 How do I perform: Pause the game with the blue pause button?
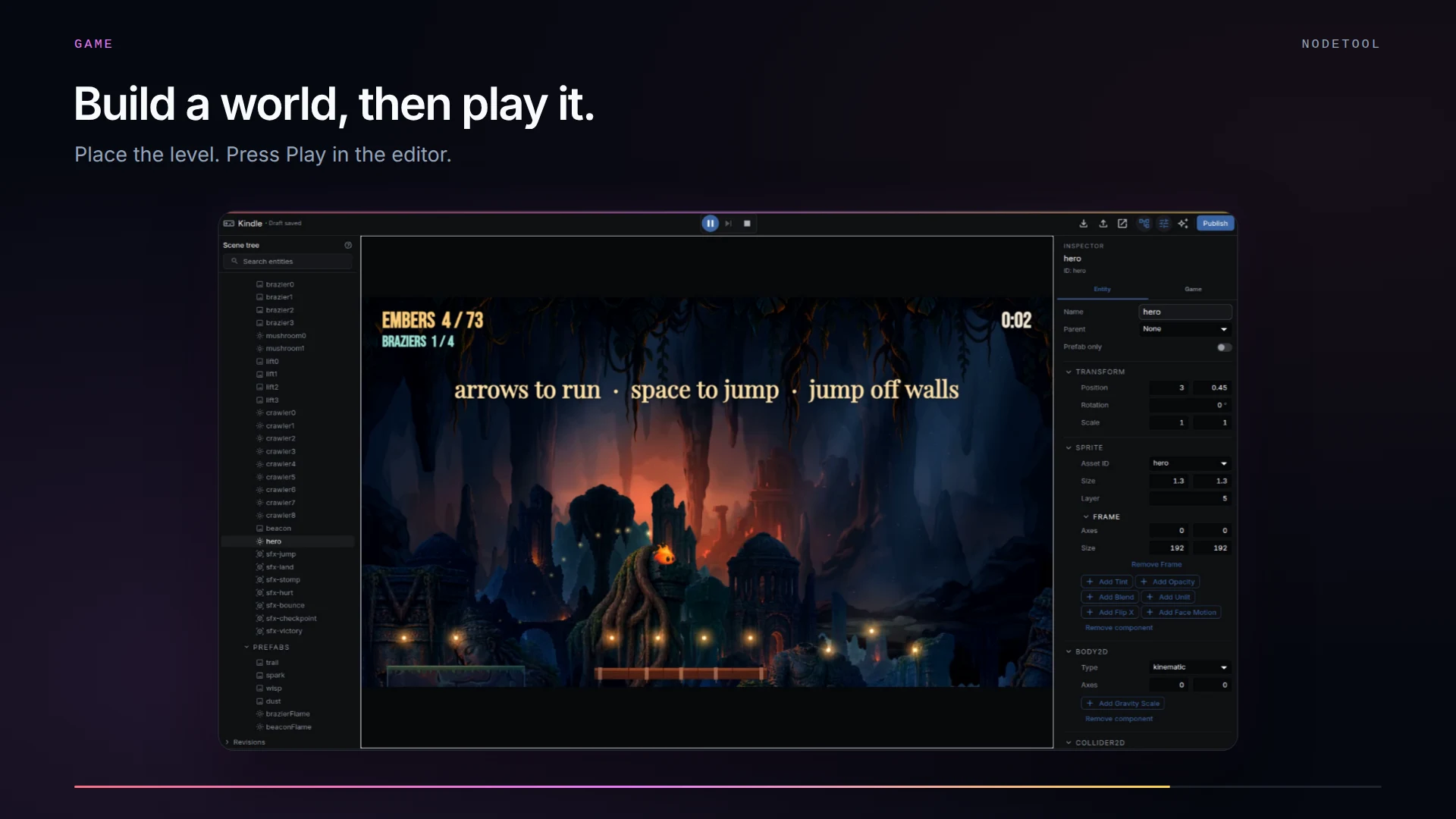[710, 223]
